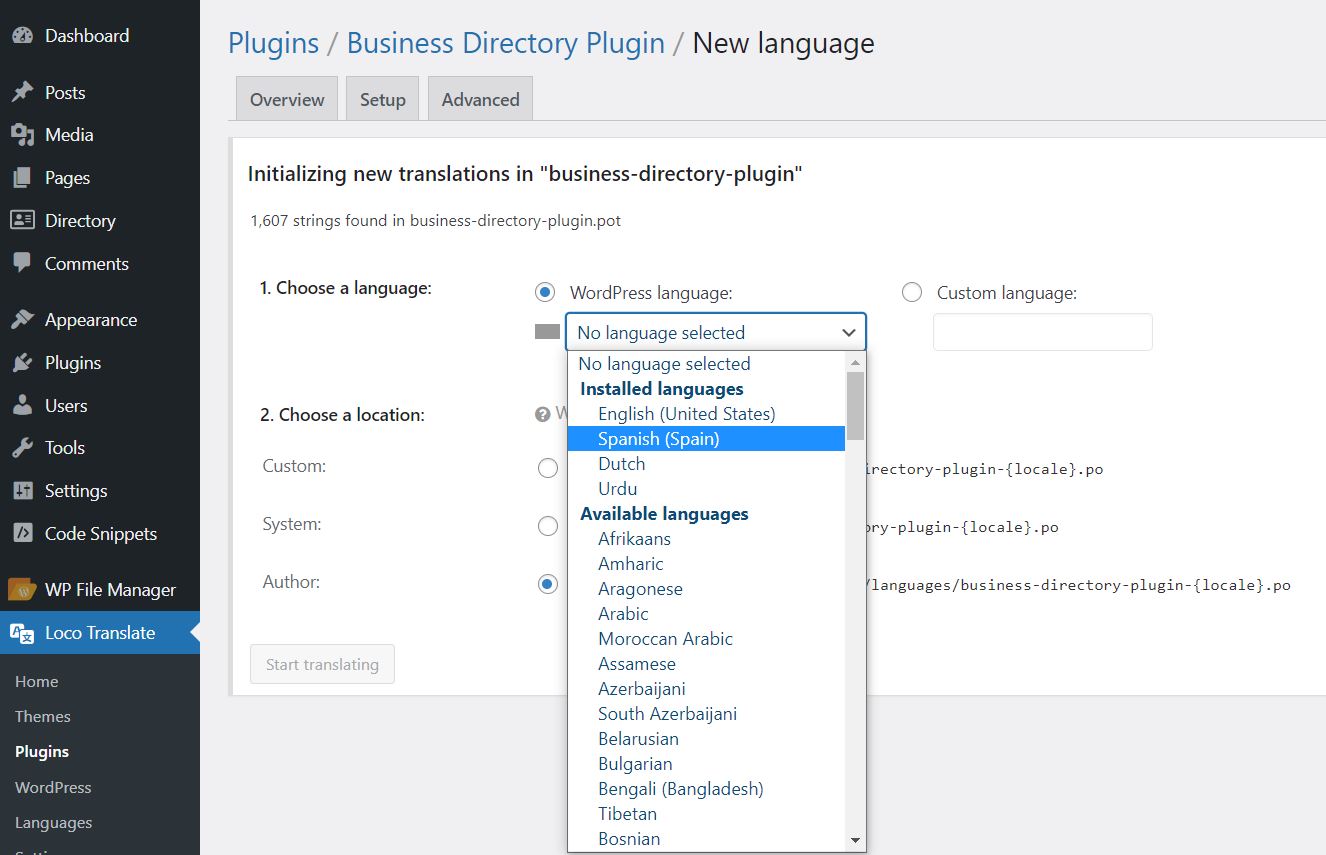Image resolution: width=1326 pixels, height=855 pixels.
Task: Click the Pages icon in sidebar
Action: point(22,178)
